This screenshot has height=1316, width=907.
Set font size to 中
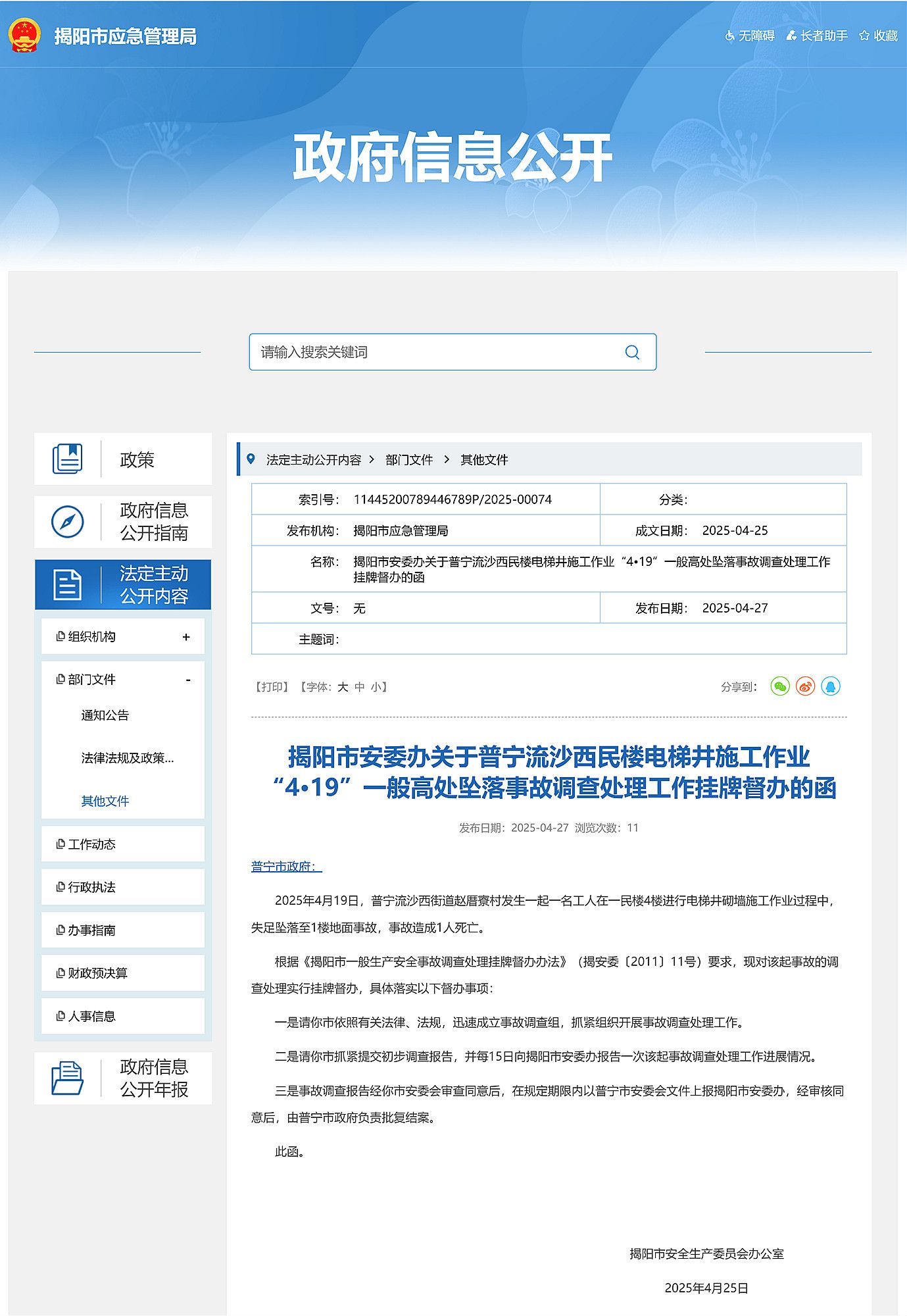(x=359, y=687)
